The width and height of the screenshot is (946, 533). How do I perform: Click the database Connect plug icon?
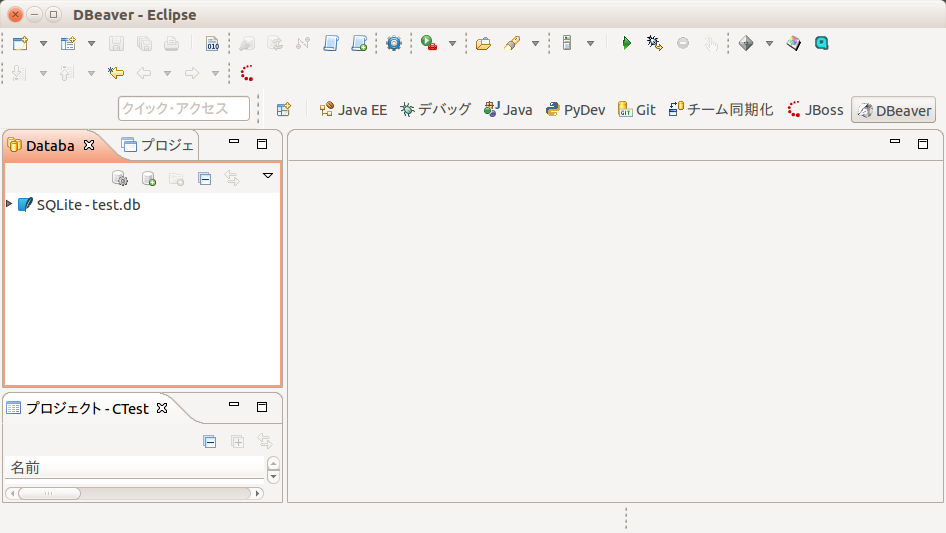click(247, 43)
